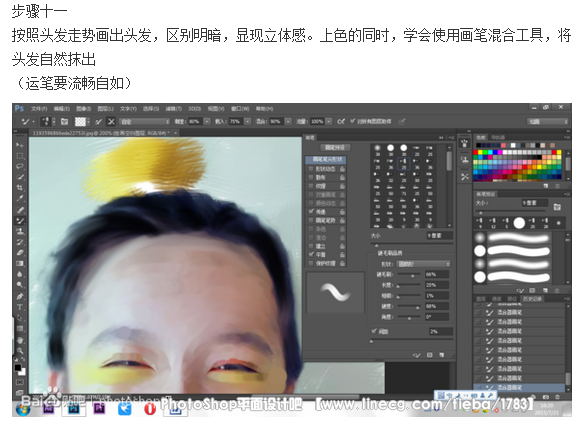584x421 pixels.
Task: Pick the red swatch in Swatches panel
Action: click(x=476, y=152)
